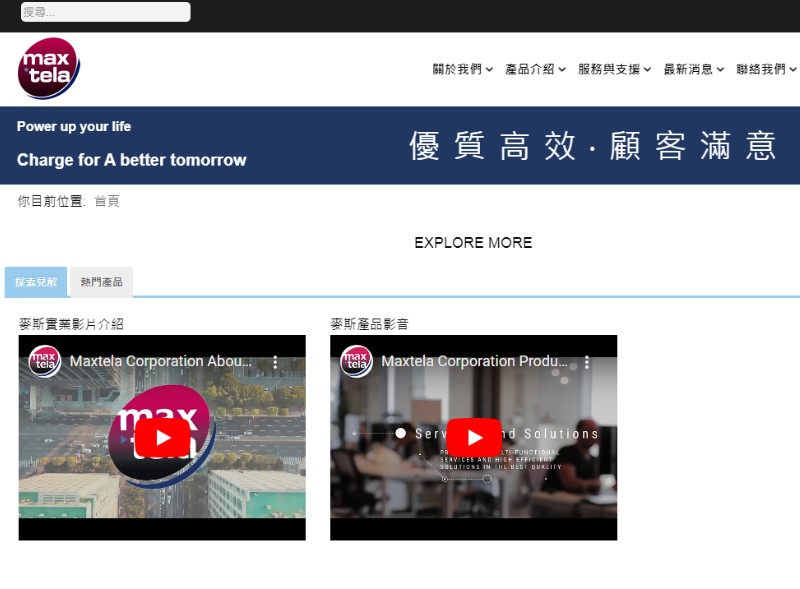
Task: Focus the 搜尋 search input field
Action: point(105,12)
